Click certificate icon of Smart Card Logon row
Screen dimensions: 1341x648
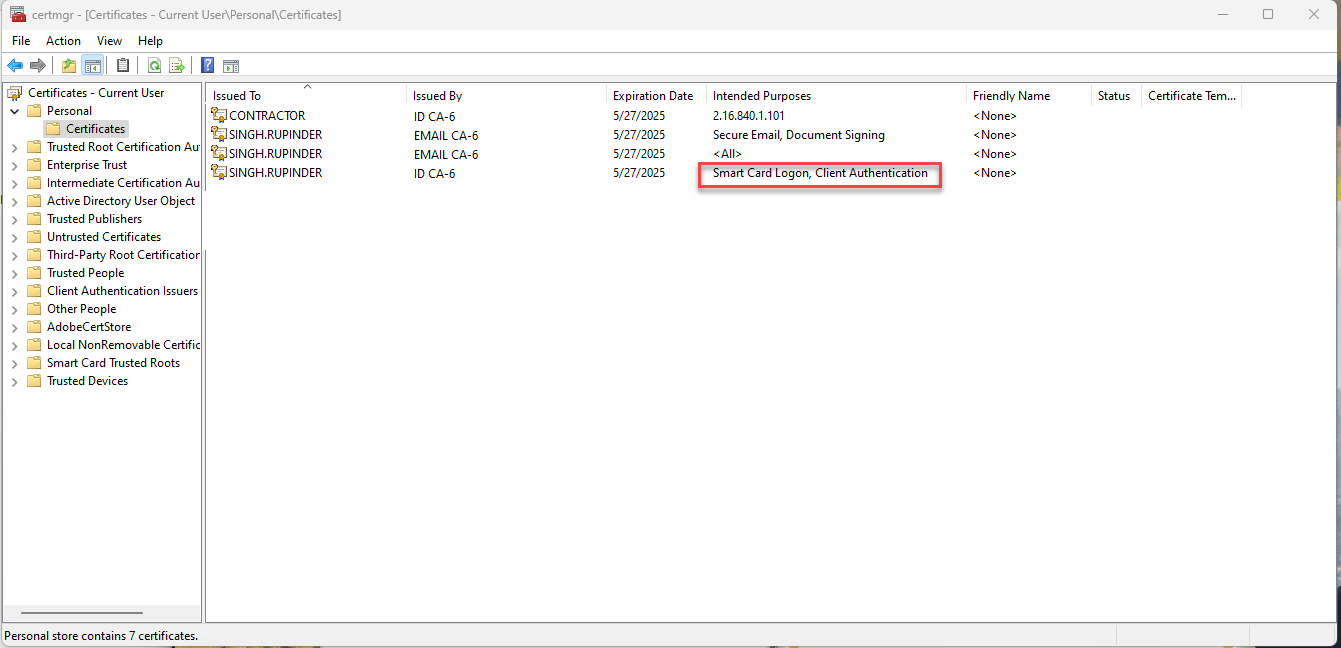(220, 173)
